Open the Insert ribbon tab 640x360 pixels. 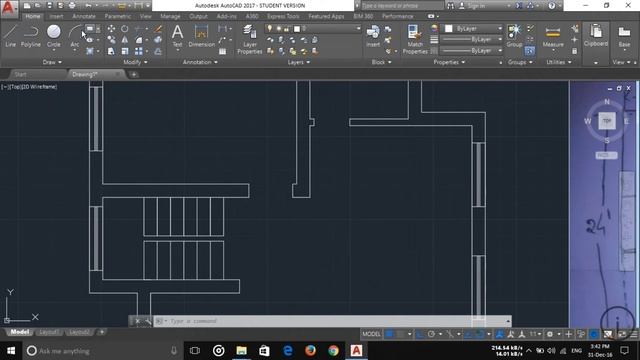56,16
